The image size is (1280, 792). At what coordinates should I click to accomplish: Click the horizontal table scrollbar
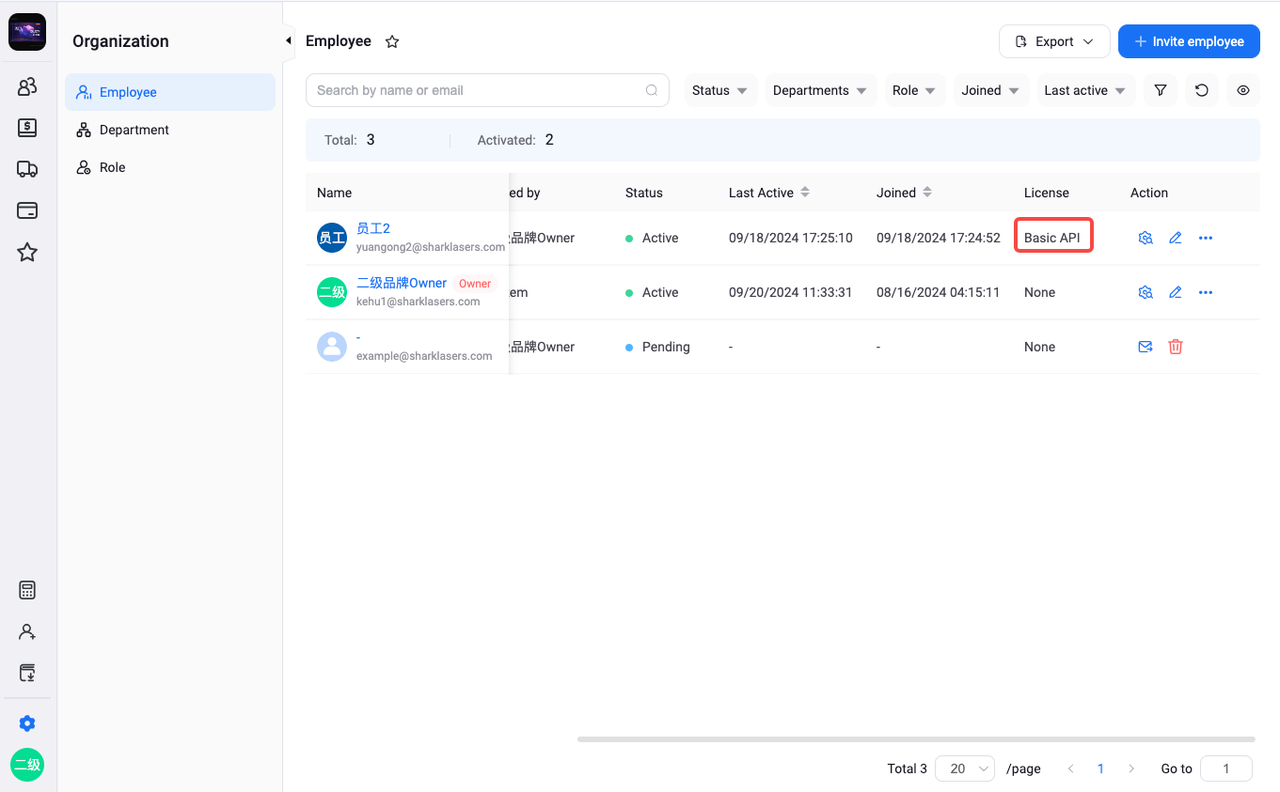916,739
